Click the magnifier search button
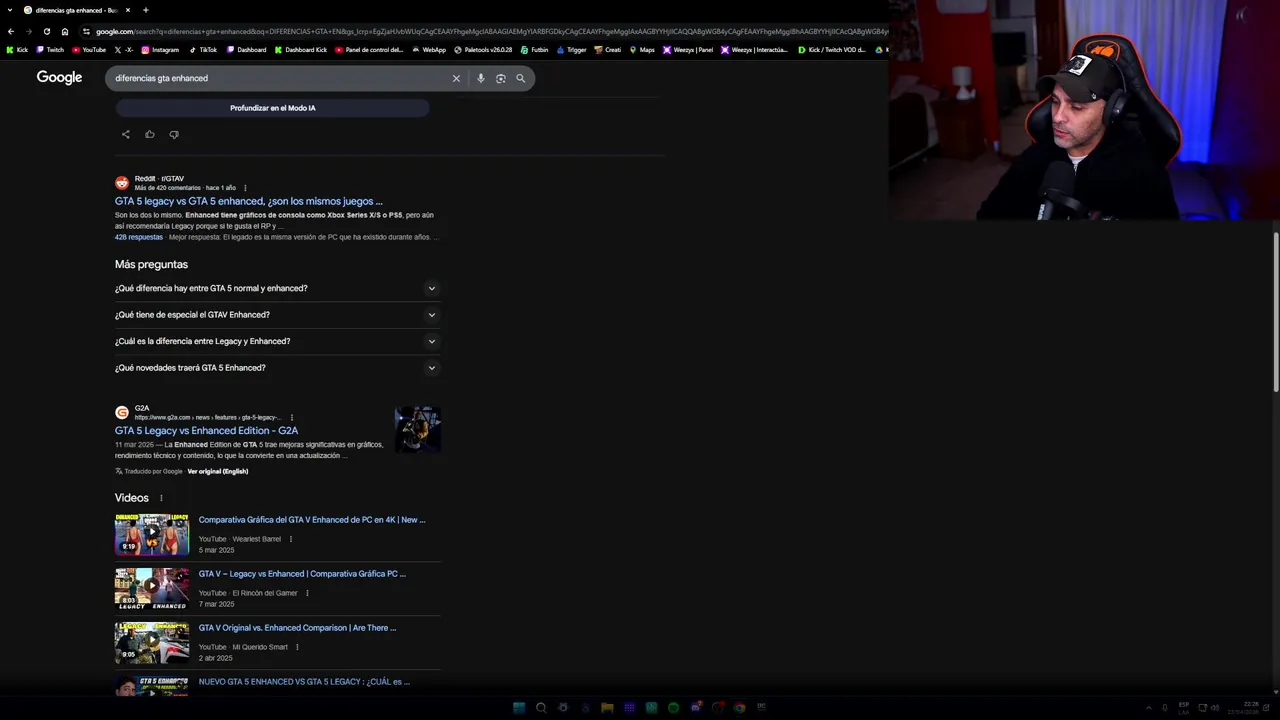This screenshot has height=720, width=1280. point(520,78)
